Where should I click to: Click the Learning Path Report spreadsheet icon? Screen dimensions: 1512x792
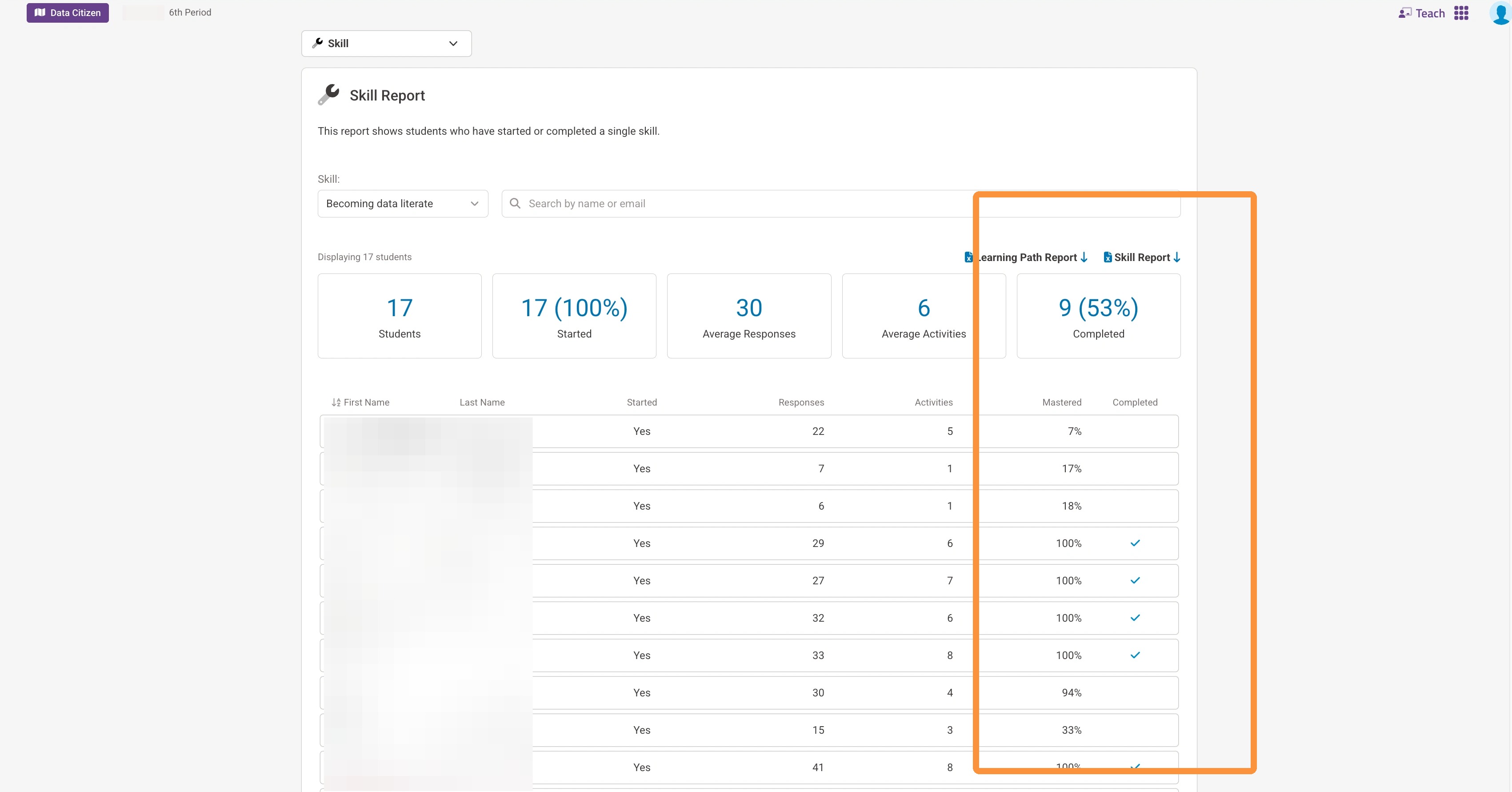[x=968, y=257]
